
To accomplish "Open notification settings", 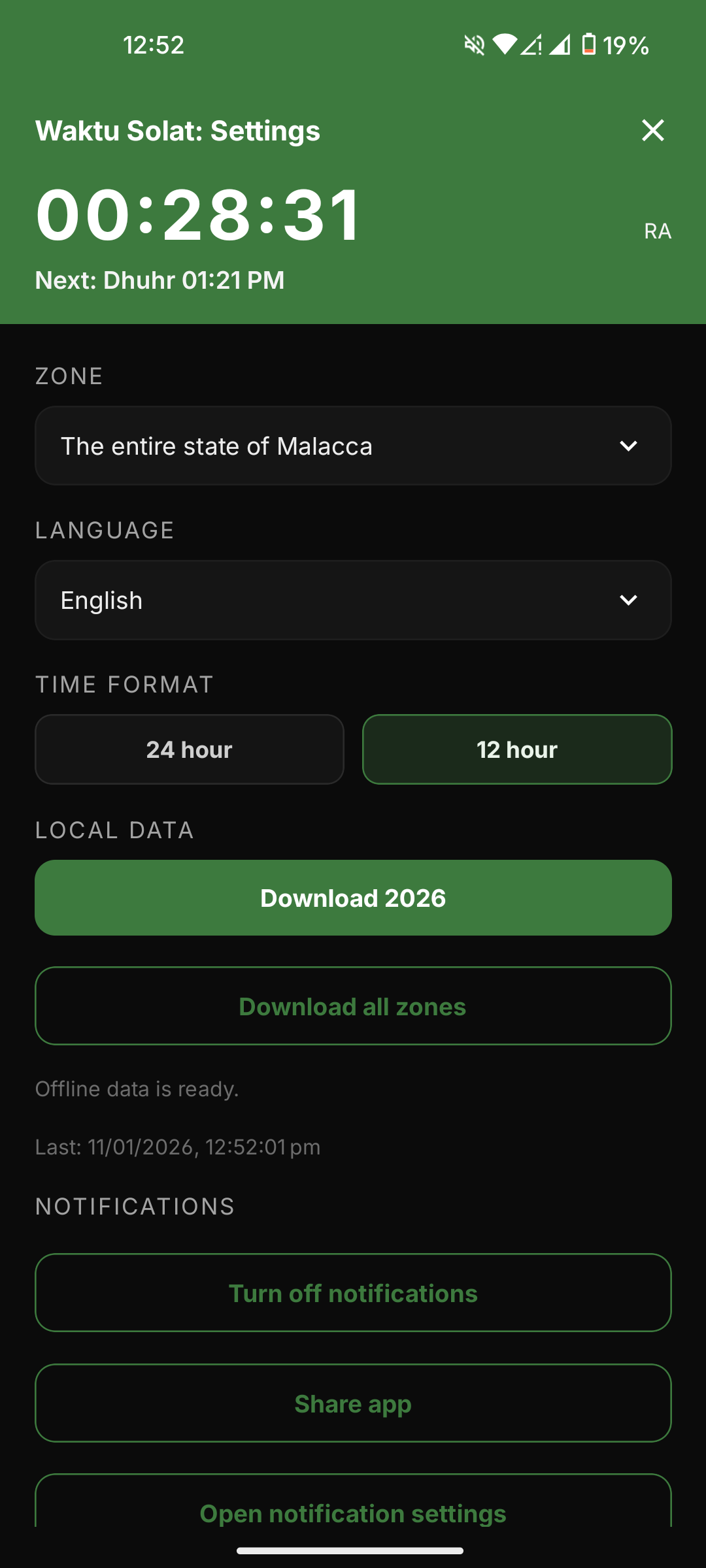I will [353, 1509].
